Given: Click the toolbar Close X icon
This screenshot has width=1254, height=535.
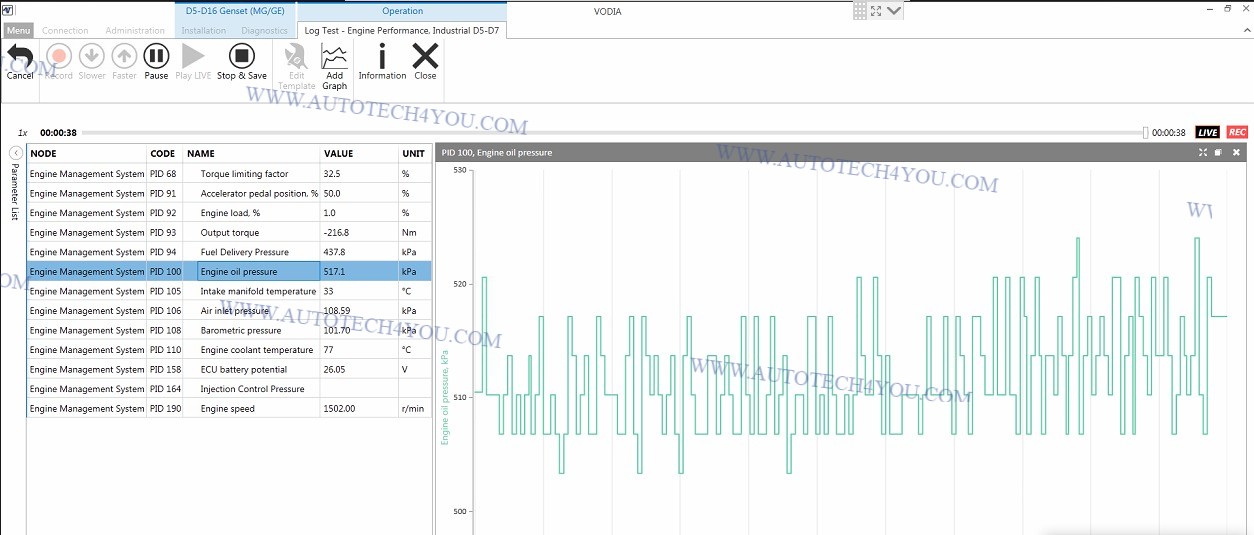Looking at the screenshot, I should point(425,58).
